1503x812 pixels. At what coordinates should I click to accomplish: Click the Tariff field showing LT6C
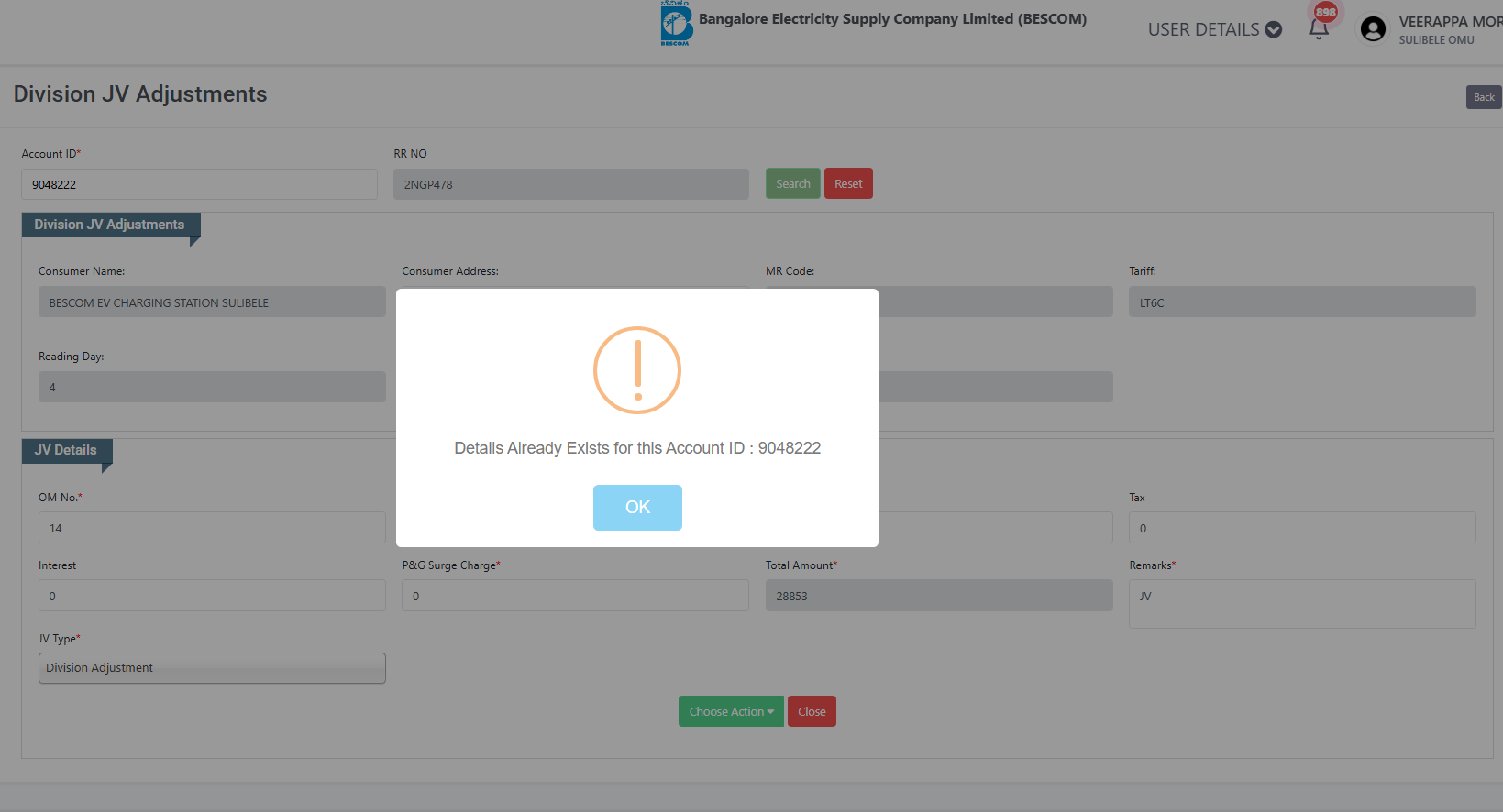pos(1302,302)
